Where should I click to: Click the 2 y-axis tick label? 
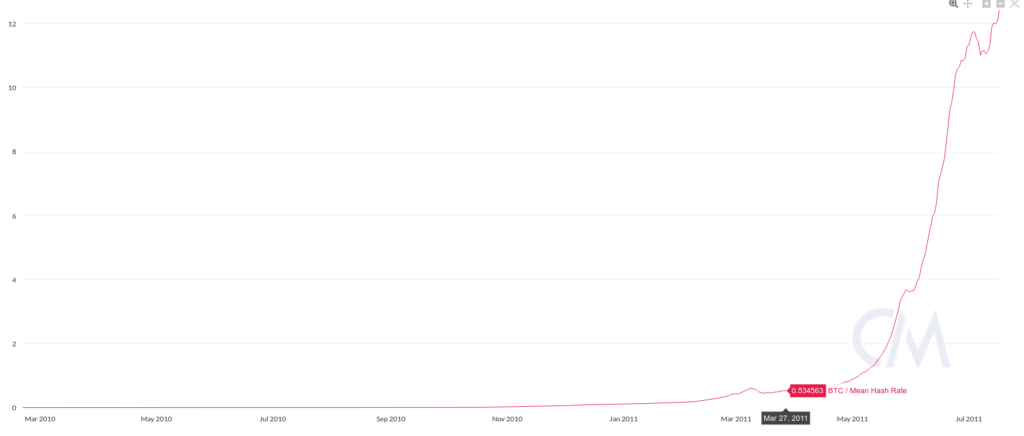click(14, 344)
